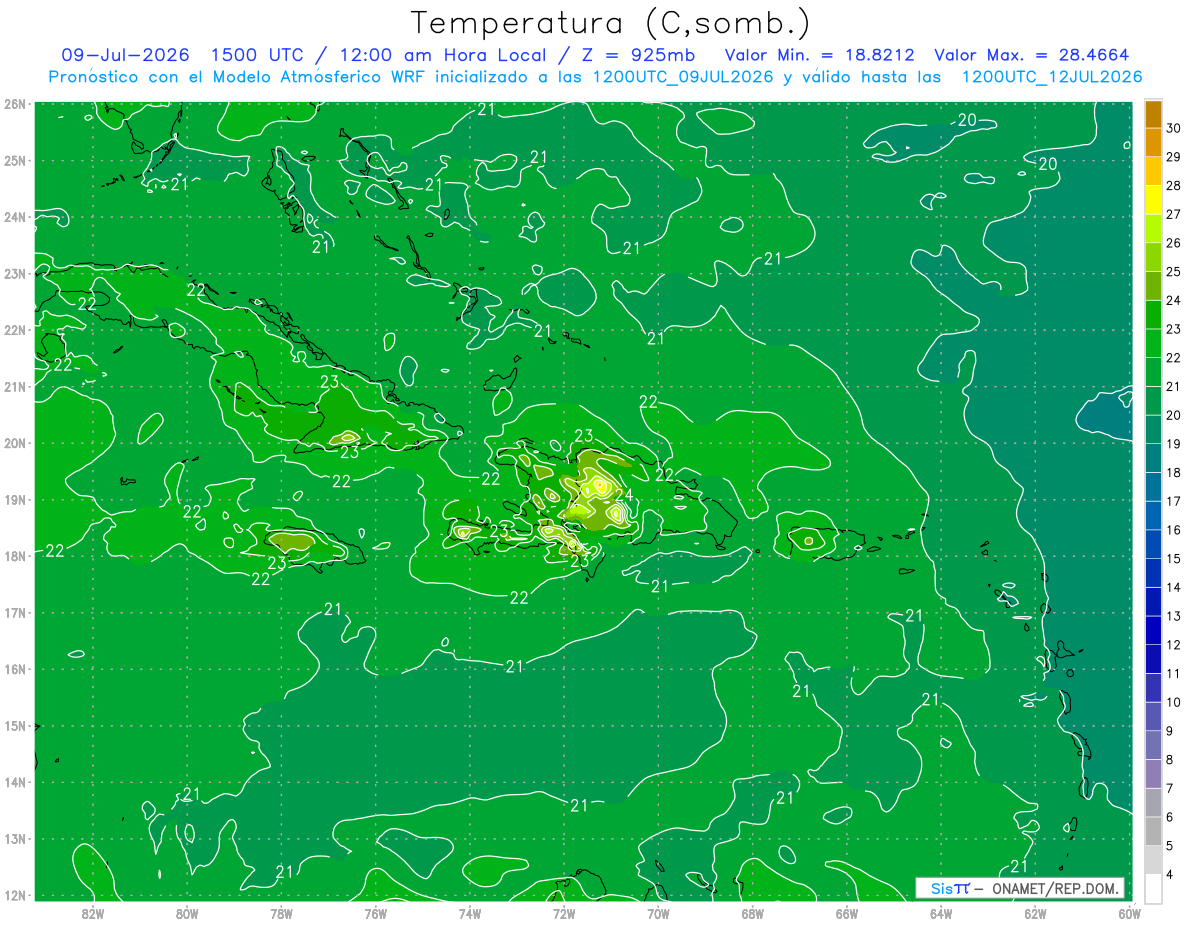Click the "Sisπ" logo text
1200x927 pixels.
950,889
